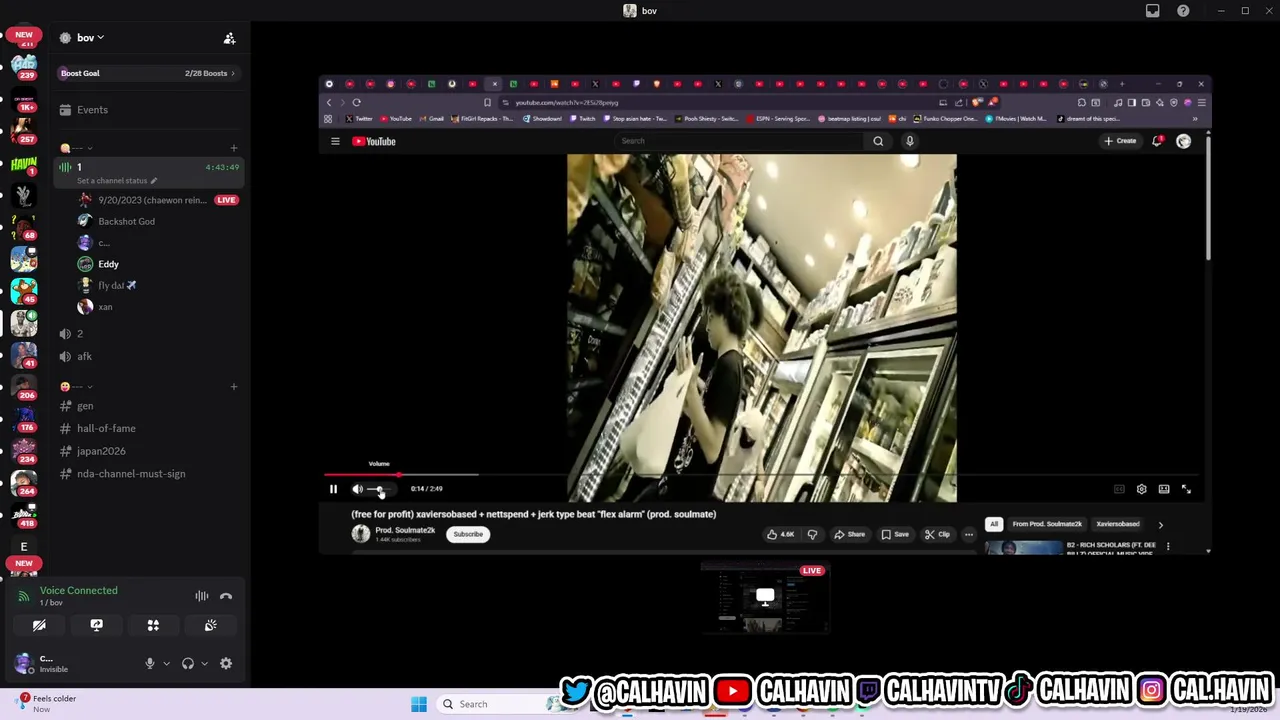Select user fly dai in voice channel
This screenshot has height=720, width=1280.
tap(116, 285)
